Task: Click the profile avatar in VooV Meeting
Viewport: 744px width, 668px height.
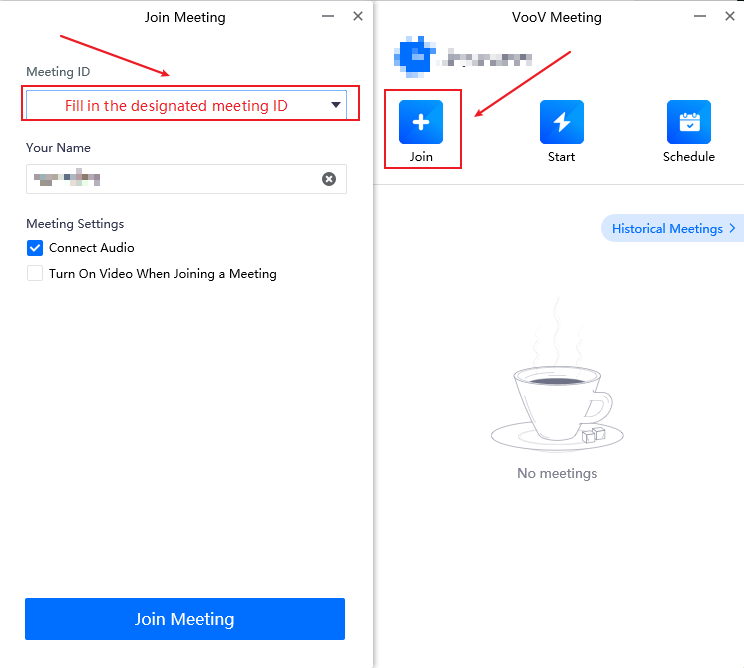Action: pos(415,57)
